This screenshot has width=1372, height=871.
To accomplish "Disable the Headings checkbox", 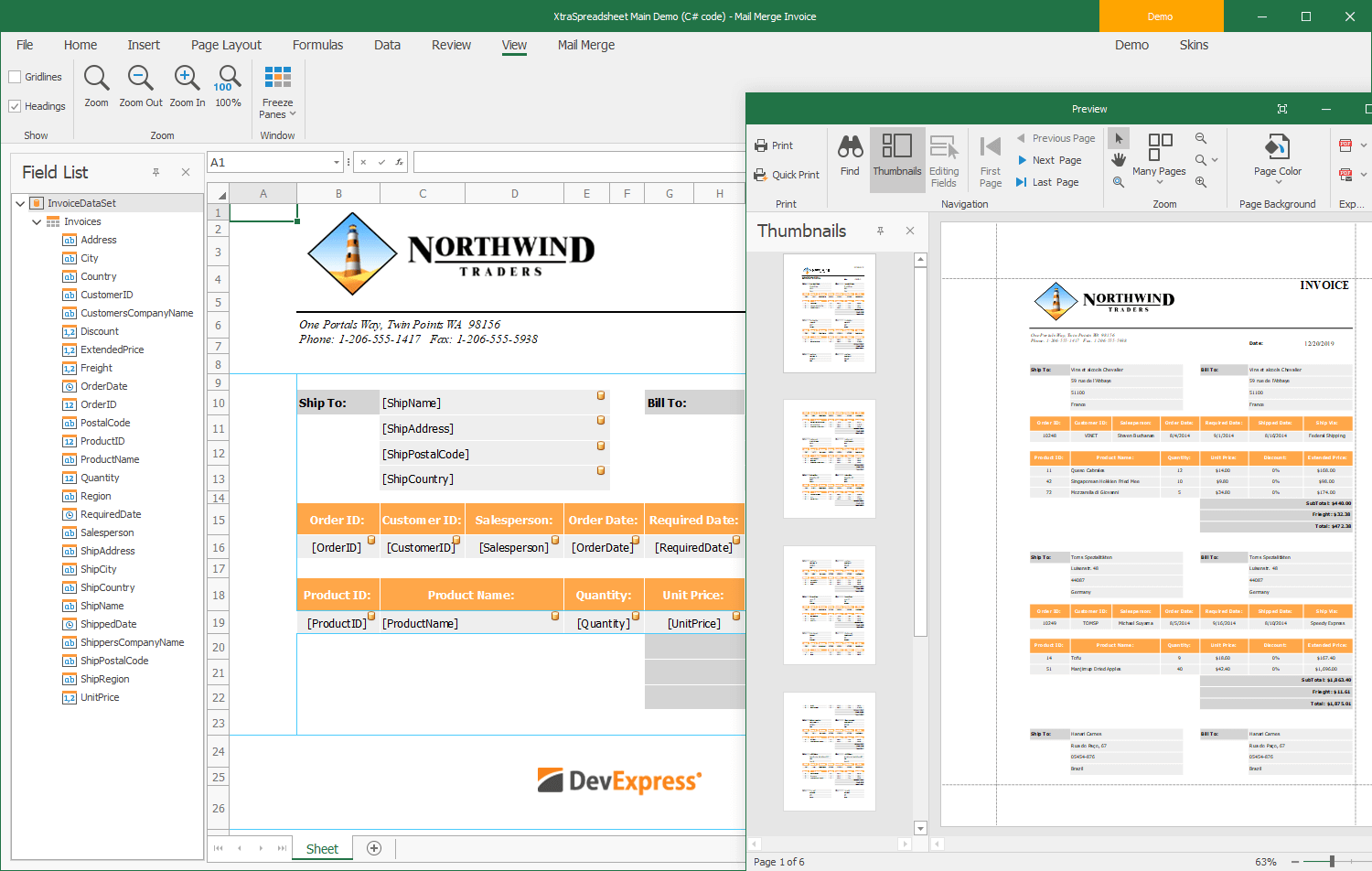I will click(15, 106).
